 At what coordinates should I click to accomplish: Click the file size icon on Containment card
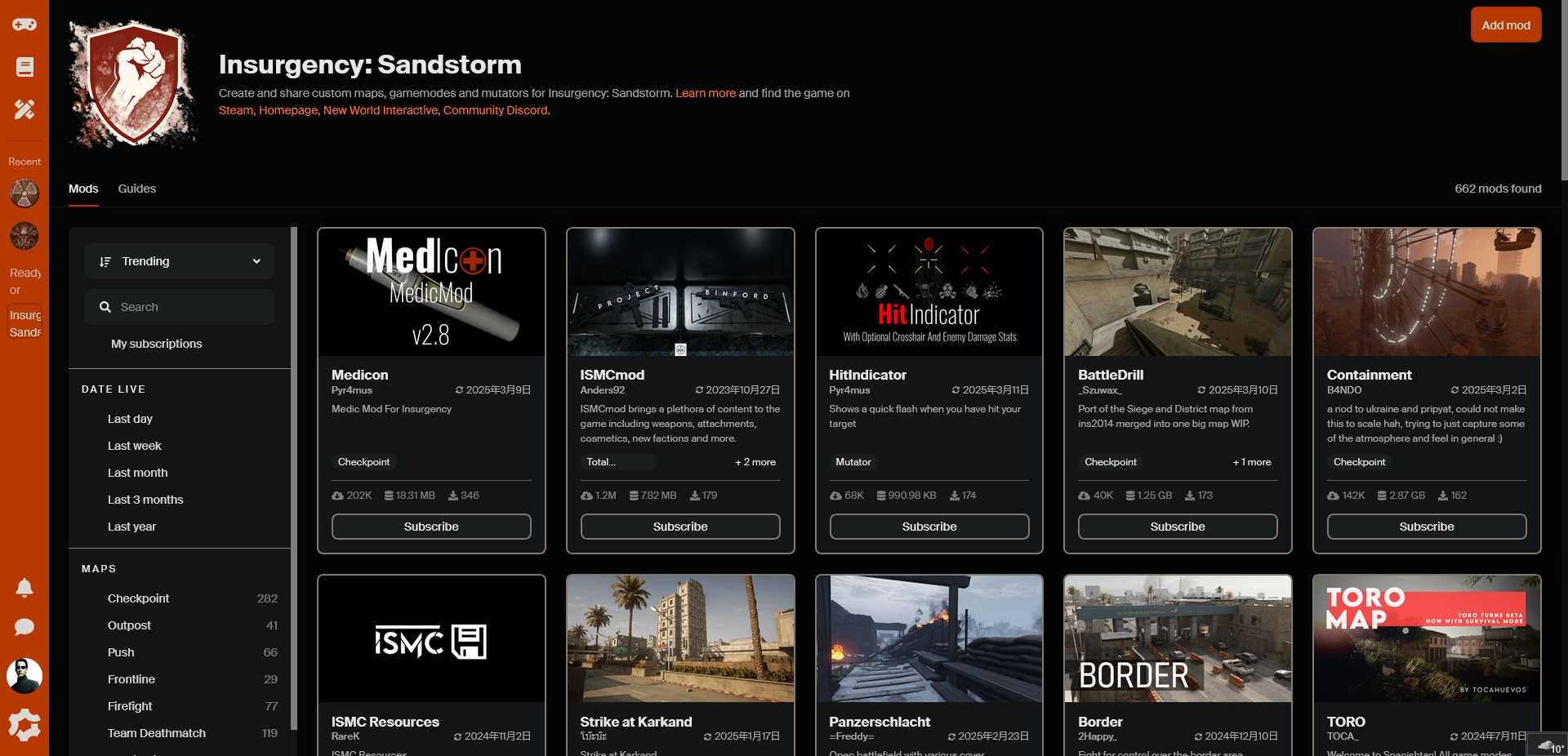(x=1382, y=496)
